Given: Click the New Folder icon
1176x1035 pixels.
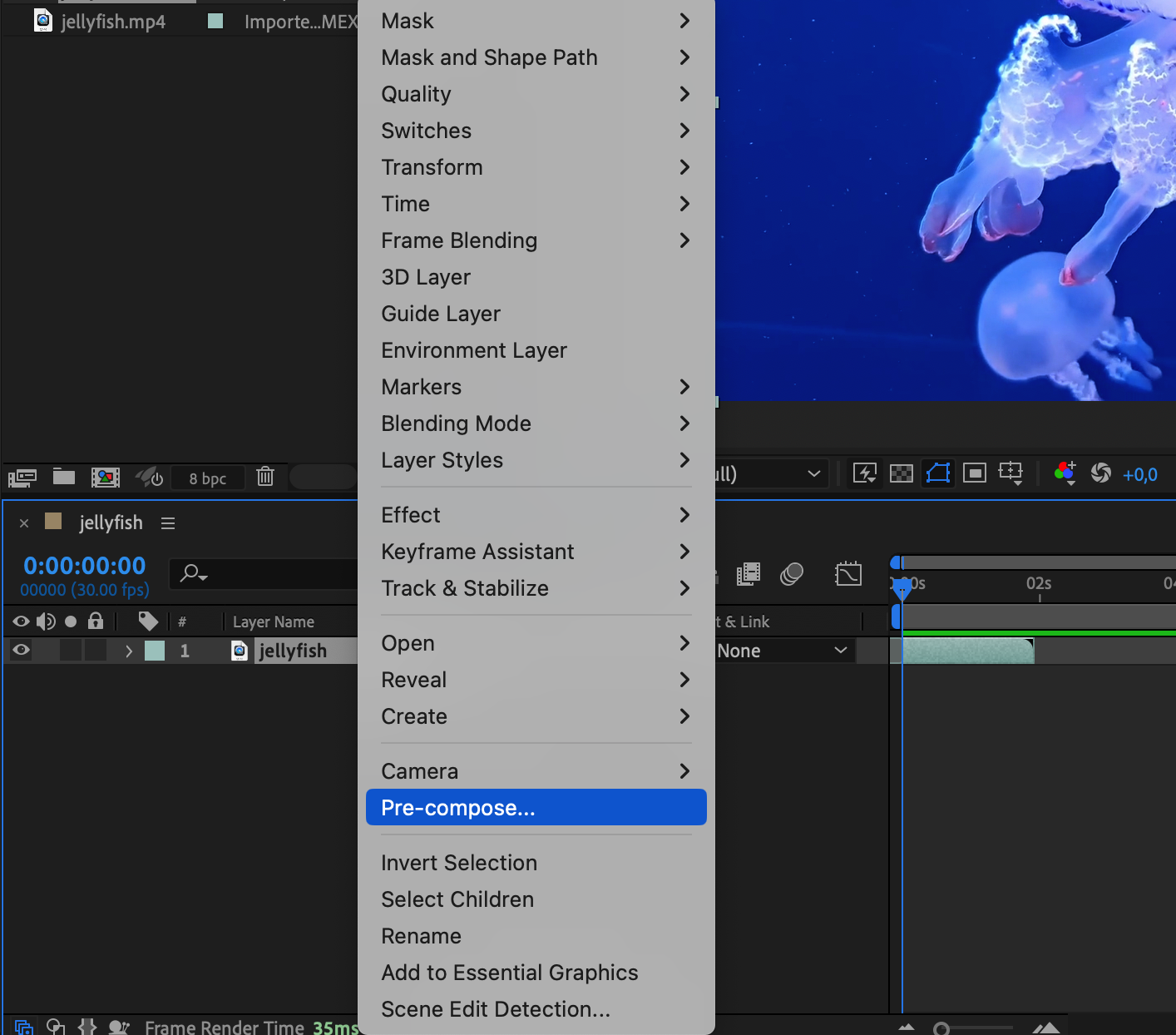Looking at the screenshot, I should [x=64, y=477].
